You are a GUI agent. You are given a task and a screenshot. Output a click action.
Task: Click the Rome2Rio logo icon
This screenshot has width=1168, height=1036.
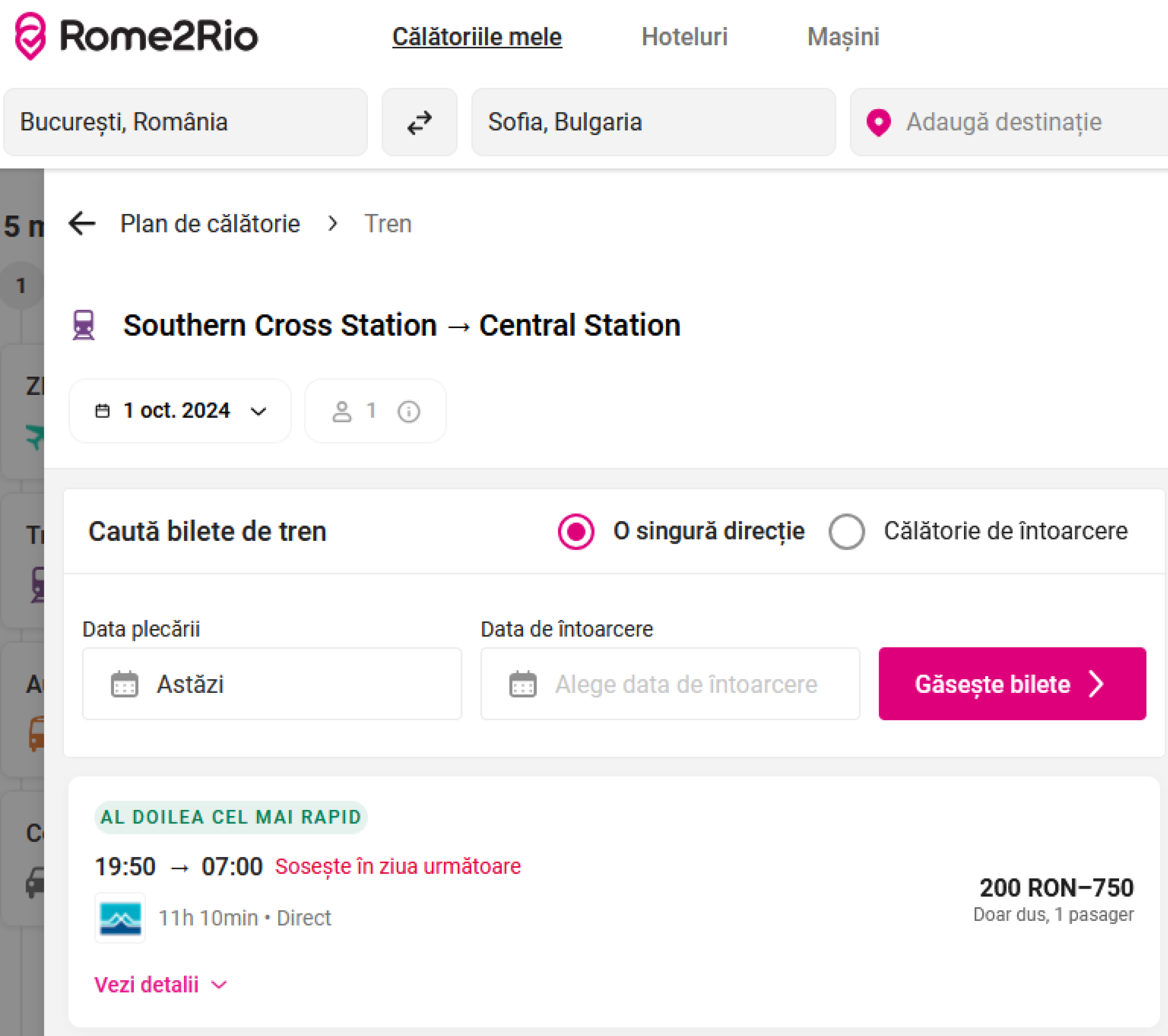coord(30,36)
